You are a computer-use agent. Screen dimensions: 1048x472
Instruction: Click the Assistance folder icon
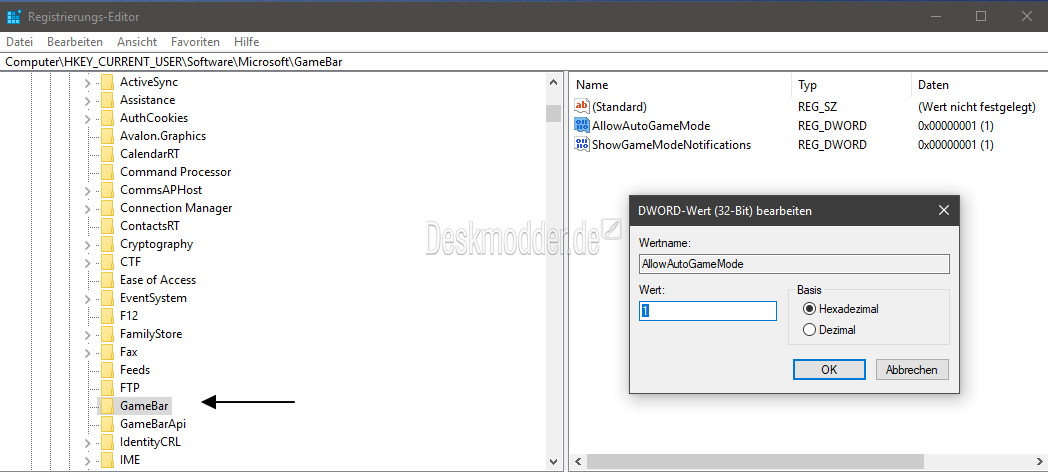click(x=107, y=100)
